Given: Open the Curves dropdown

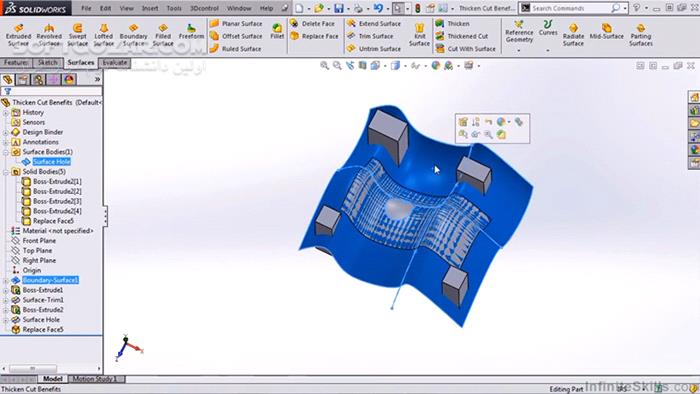Looking at the screenshot, I should (548, 50).
